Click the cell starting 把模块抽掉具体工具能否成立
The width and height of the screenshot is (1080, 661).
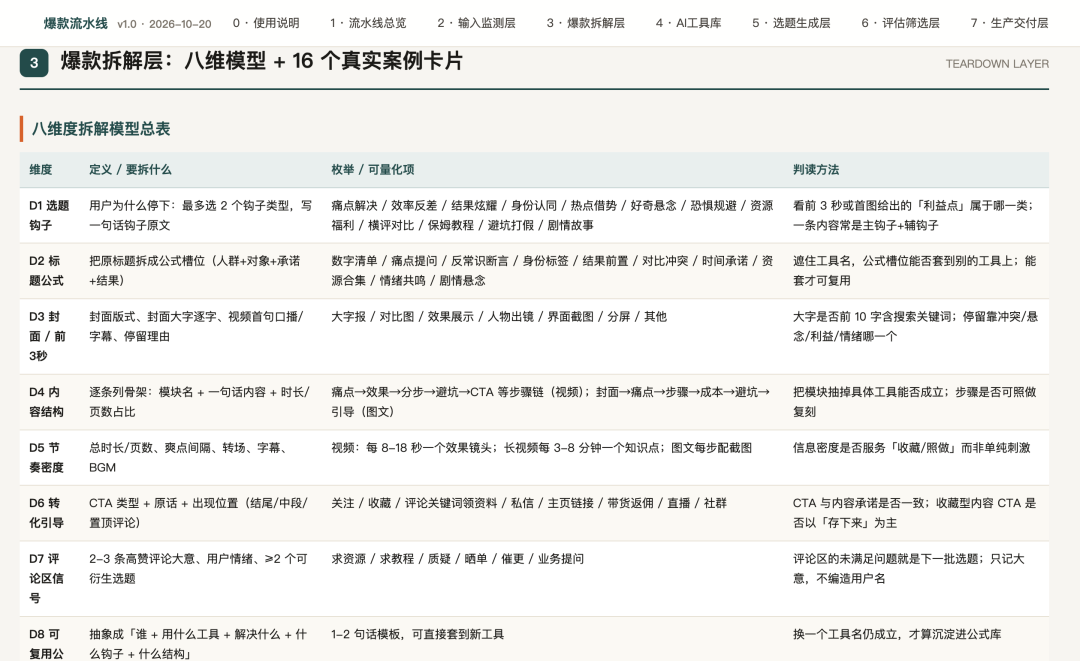click(x=915, y=402)
